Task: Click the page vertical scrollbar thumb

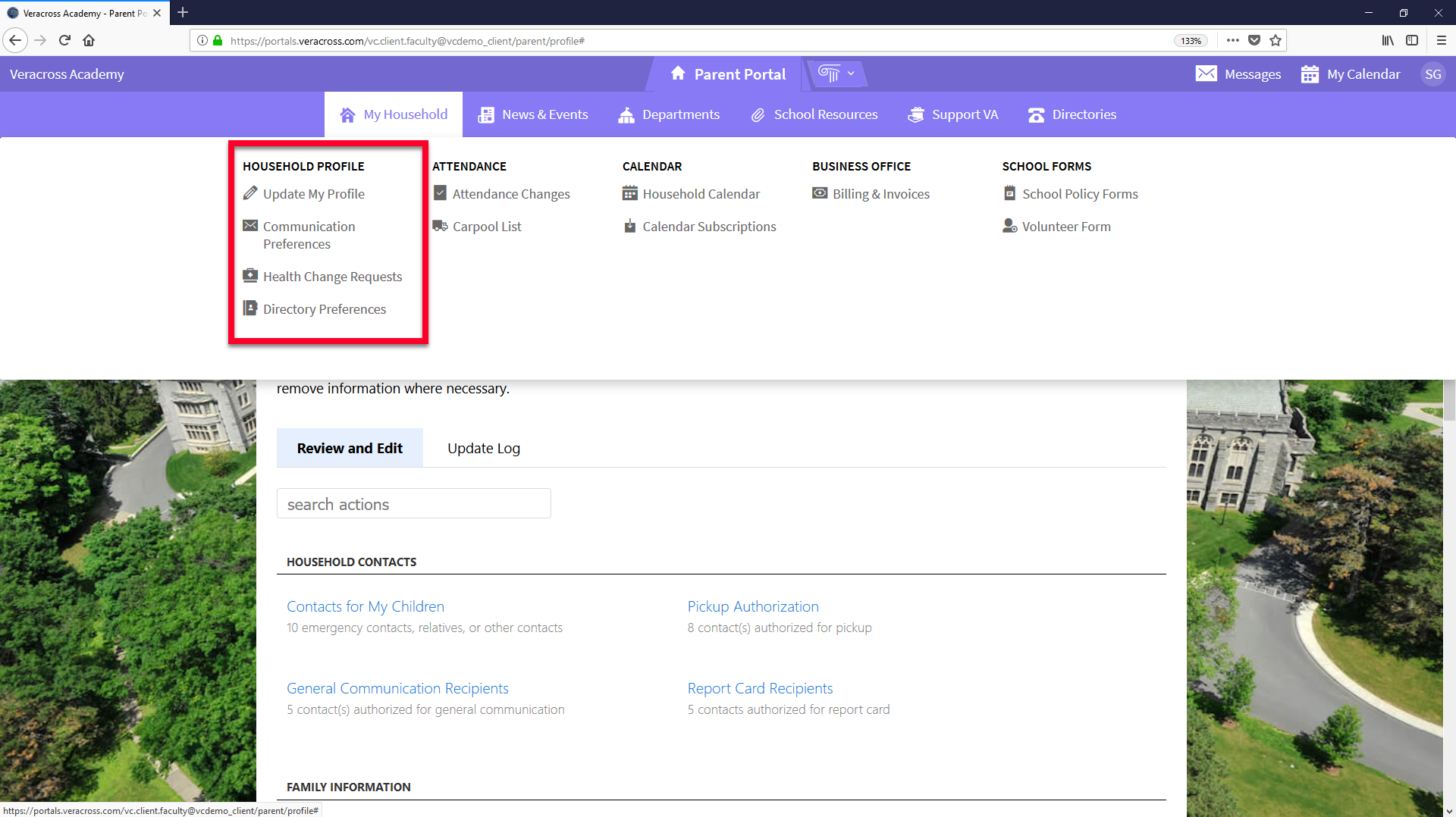Action: tap(1449, 399)
